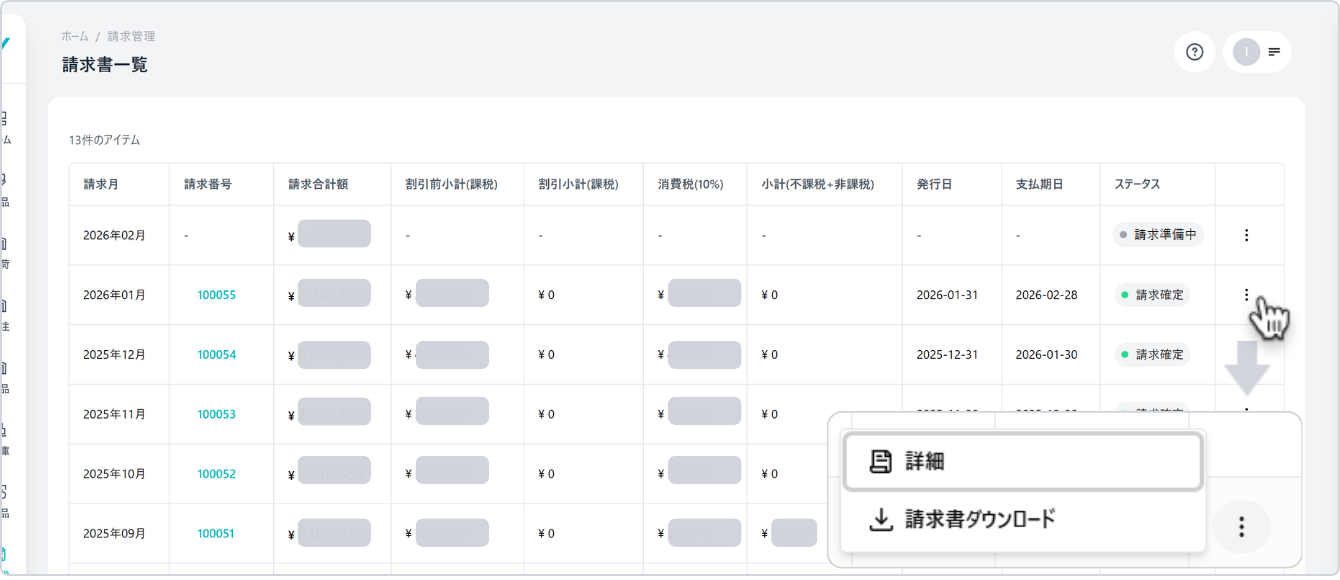
Task: Click the 支払期日 column header
Action: tap(1039, 185)
